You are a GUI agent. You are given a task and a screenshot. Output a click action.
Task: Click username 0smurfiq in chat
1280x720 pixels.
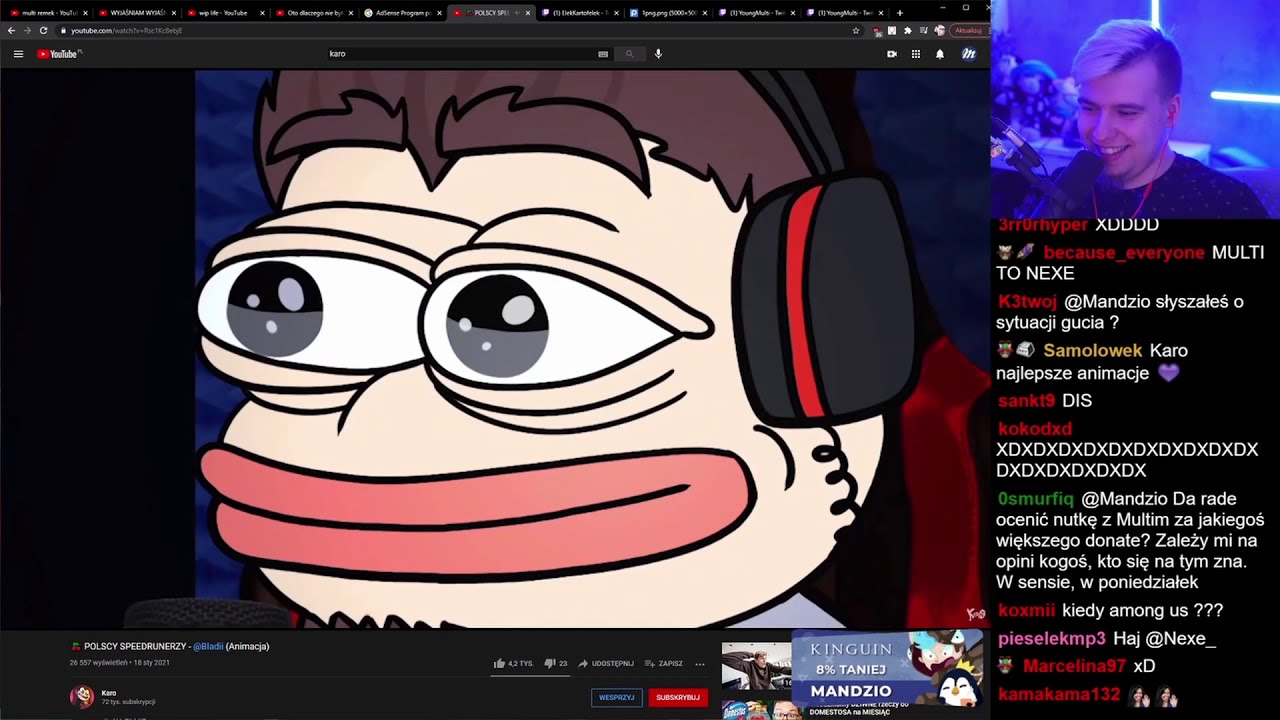click(x=1035, y=499)
